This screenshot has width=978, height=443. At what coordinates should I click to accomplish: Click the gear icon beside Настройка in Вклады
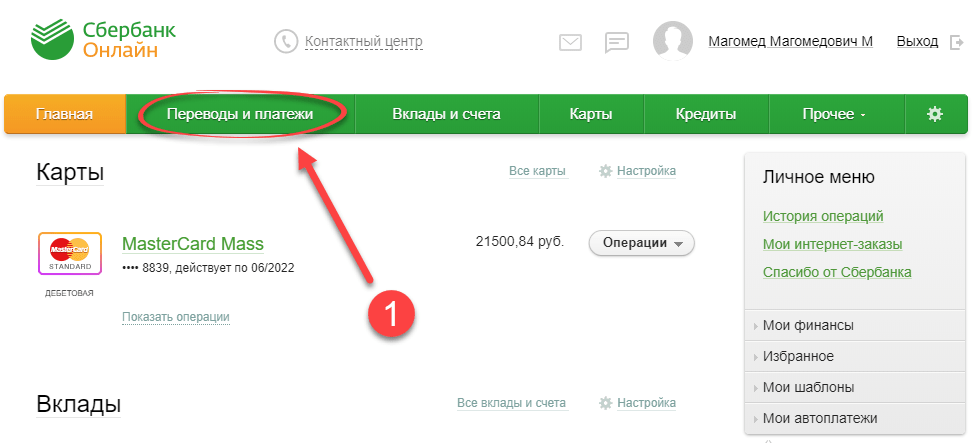point(605,403)
